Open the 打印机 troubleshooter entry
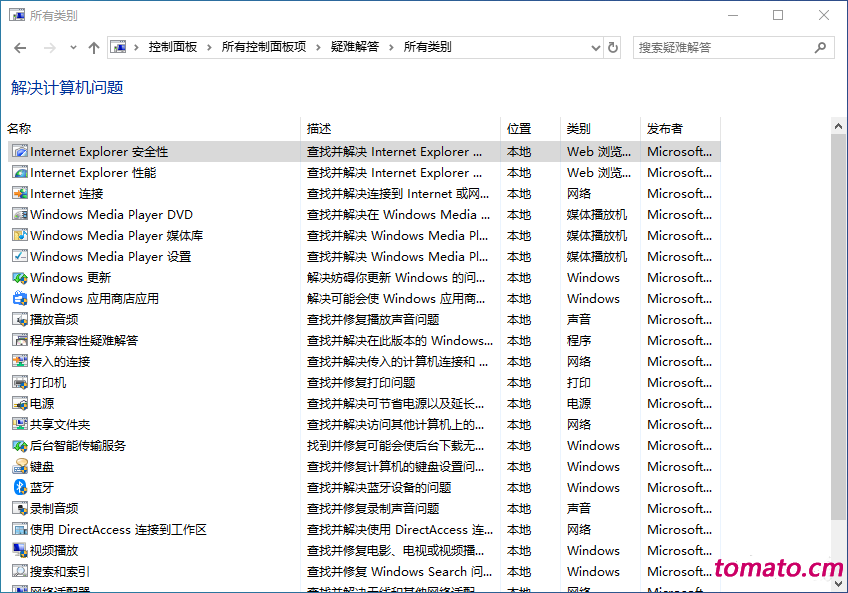Screen dimensions: 848x593 48,383
